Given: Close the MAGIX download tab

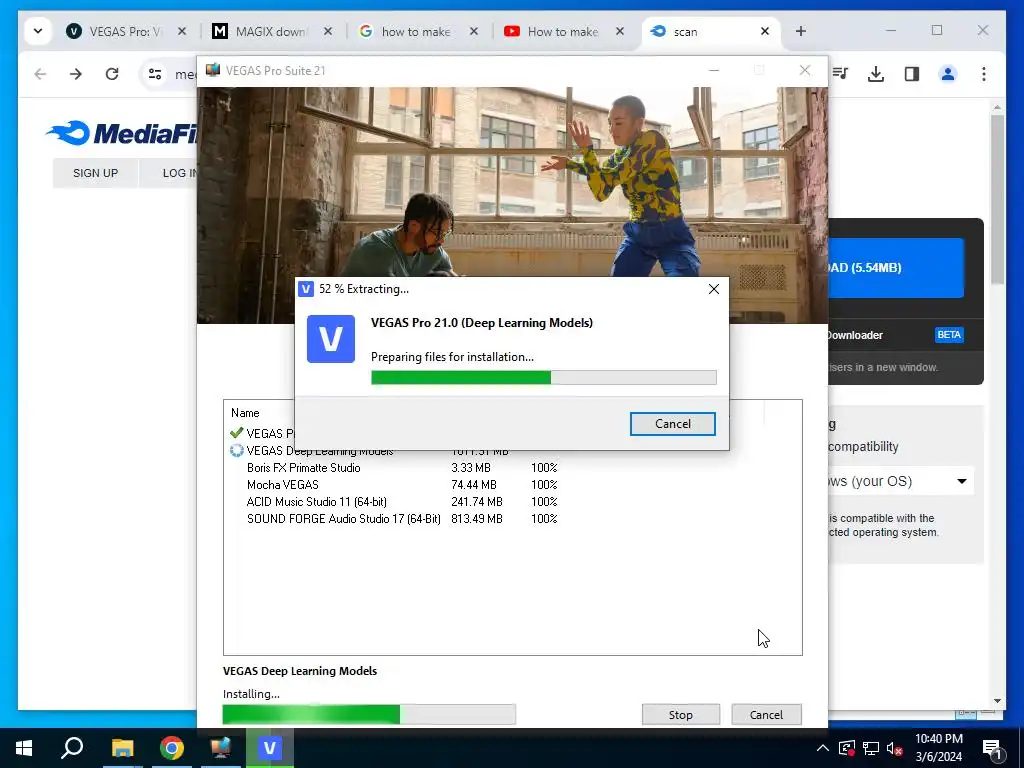Looking at the screenshot, I should click(x=328, y=31).
